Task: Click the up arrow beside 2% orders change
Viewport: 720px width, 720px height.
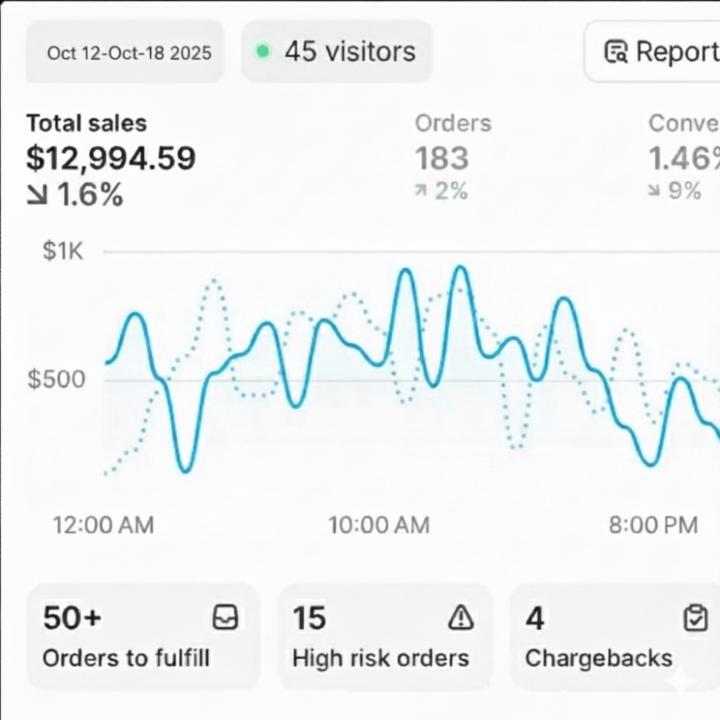Action: click(x=421, y=190)
